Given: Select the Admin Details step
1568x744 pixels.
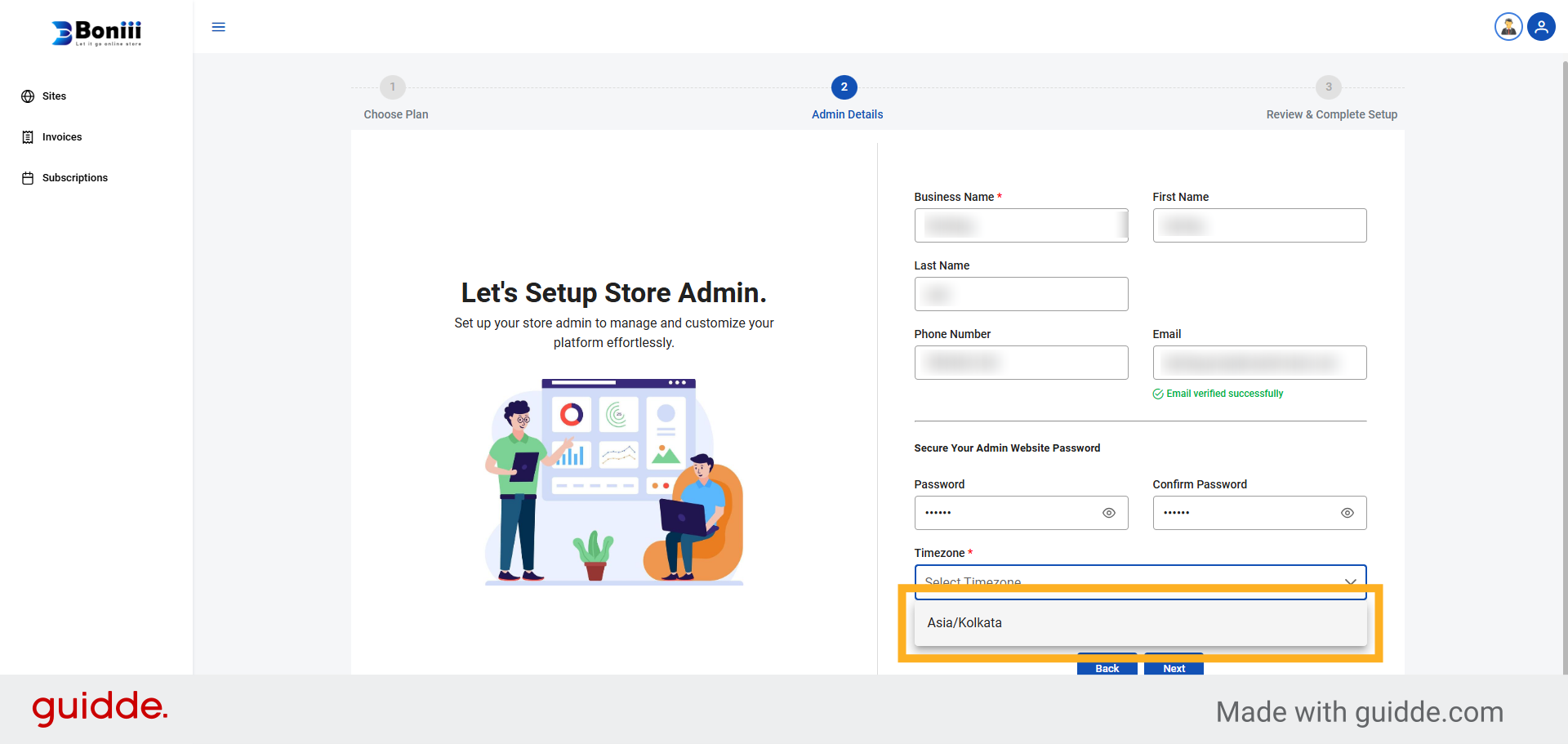Looking at the screenshot, I should pos(844,87).
